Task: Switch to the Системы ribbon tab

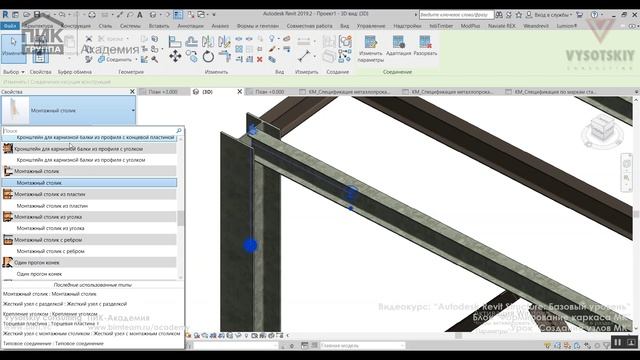Action: (130, 26)
